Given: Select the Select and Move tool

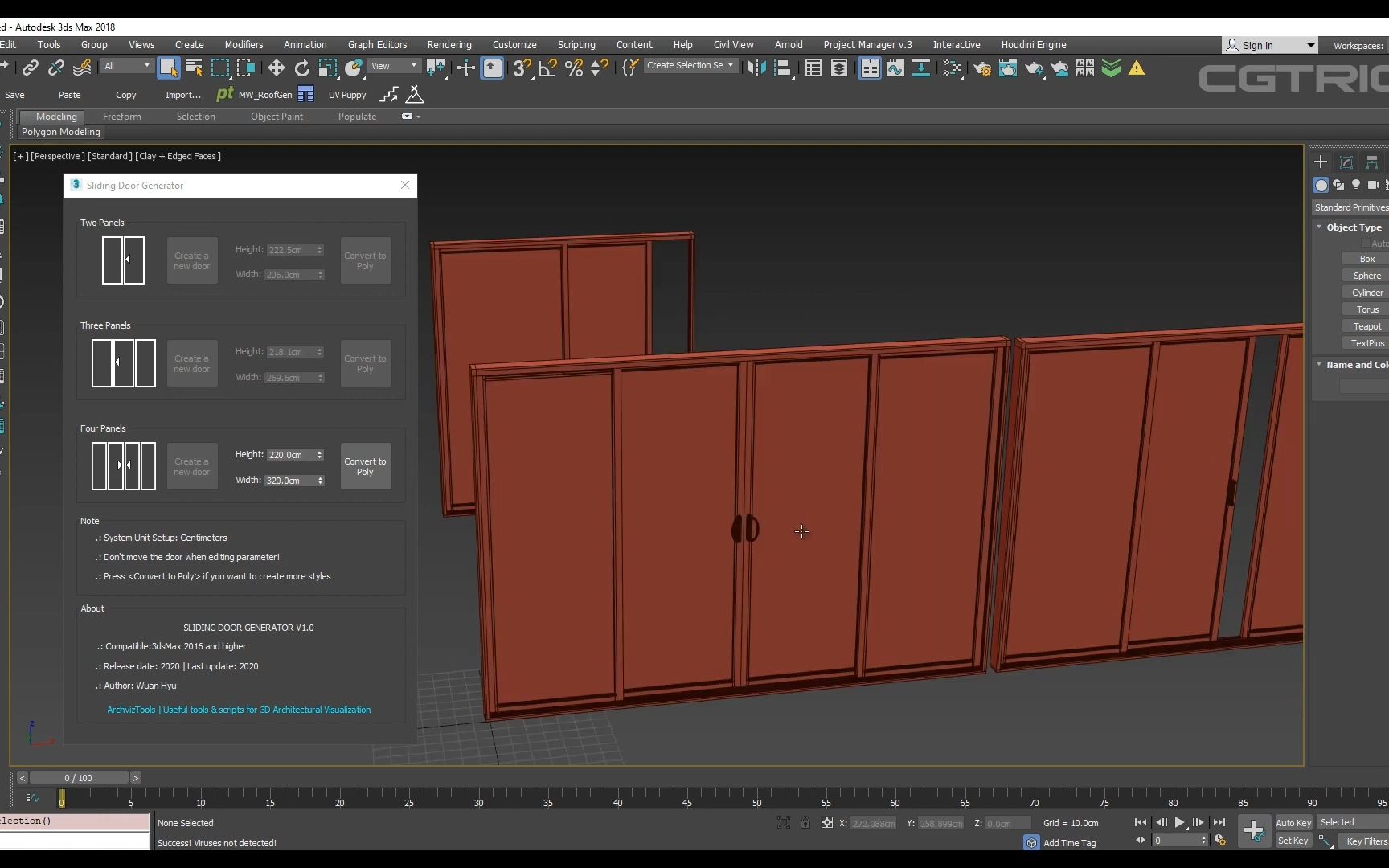Looking at the screenshot, I should [277, 68].
